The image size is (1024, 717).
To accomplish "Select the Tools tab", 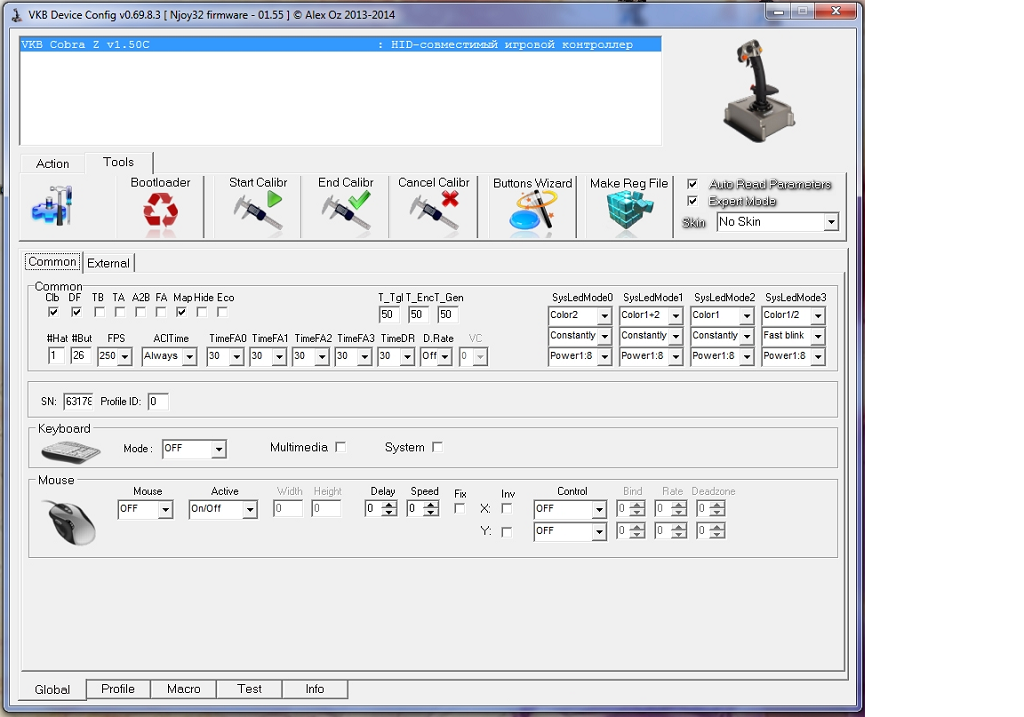I will coord(118,162).
